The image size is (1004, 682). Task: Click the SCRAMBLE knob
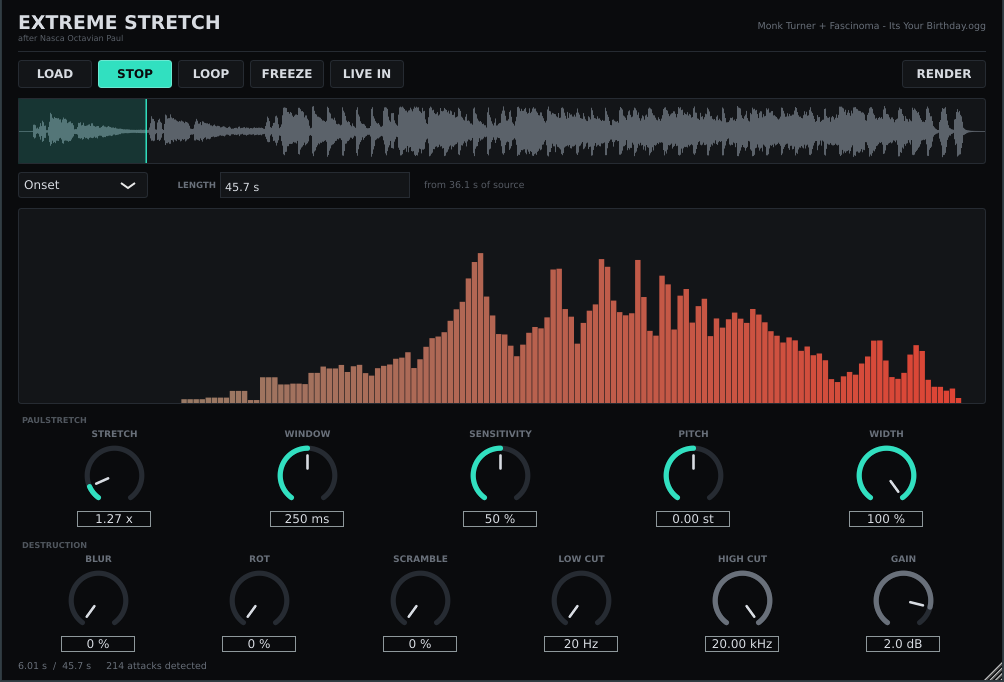pyautogui.click(x=420, y=599)
